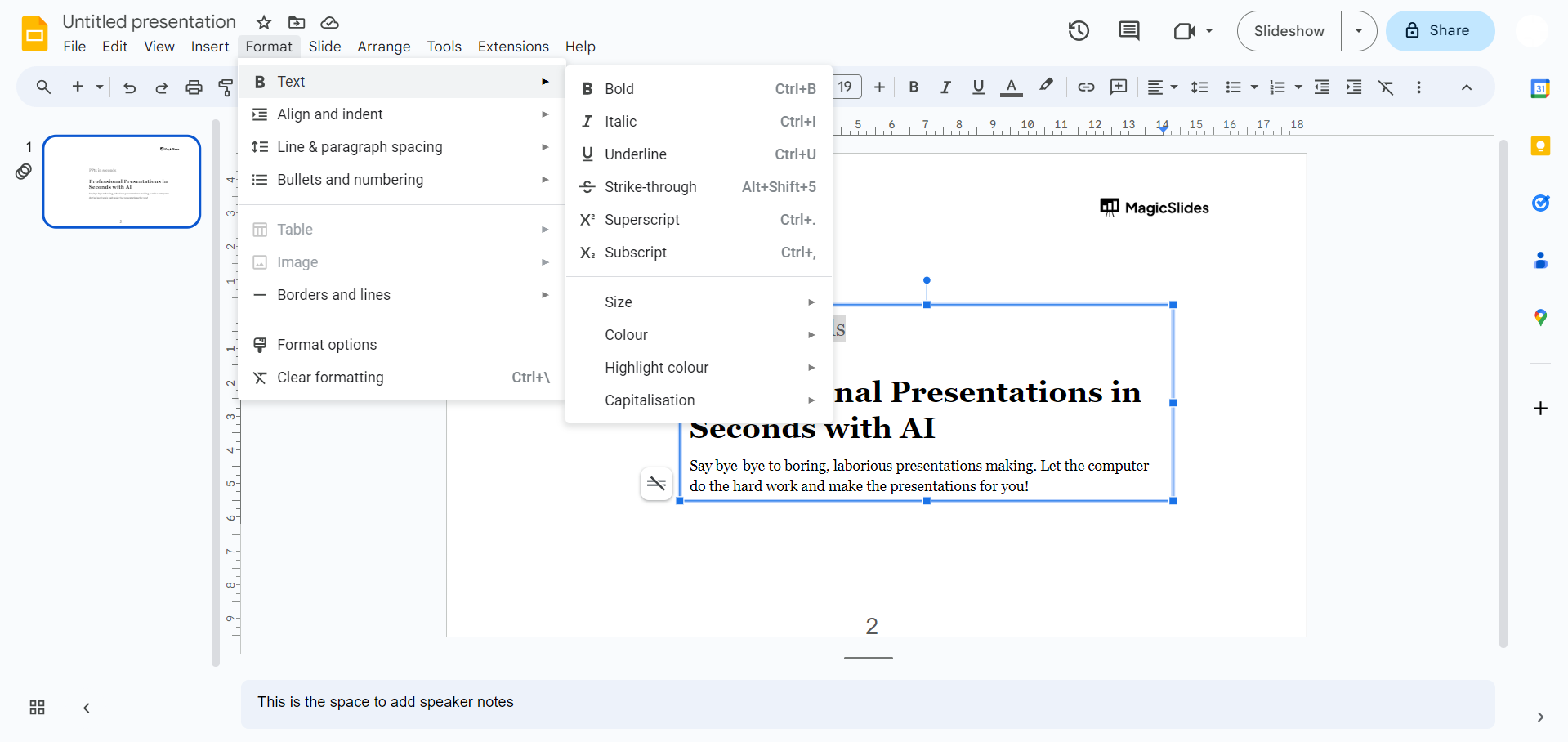The width and height of the screenshot is (1568, 742).
Task: Open the comments history icon
Action: click(x=1129, y=31)
